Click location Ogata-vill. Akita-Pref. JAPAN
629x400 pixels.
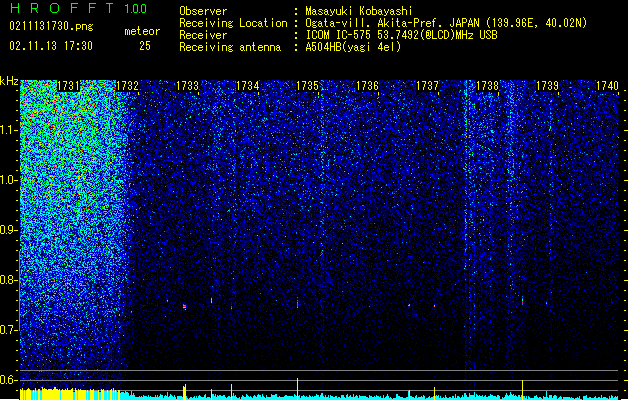click(392, 23)
